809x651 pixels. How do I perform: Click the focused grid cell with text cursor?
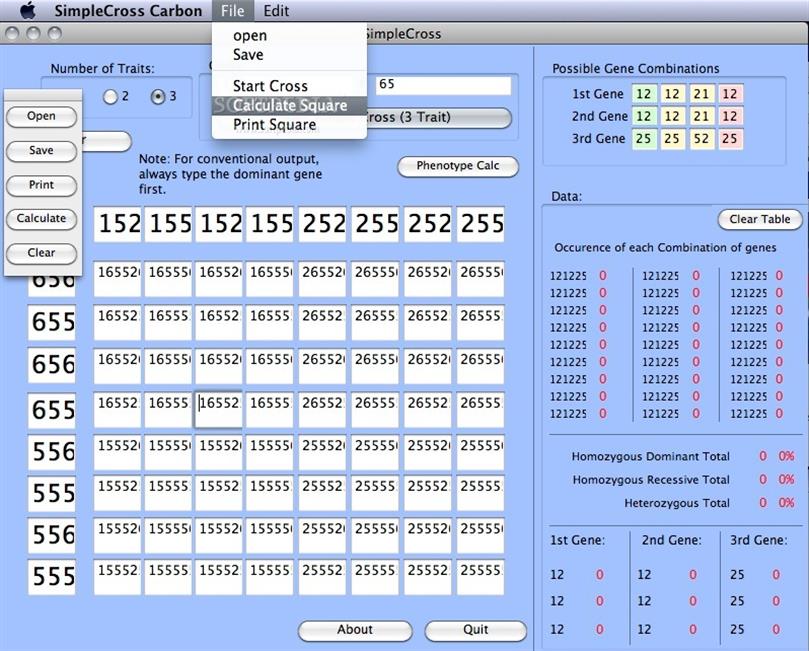(x=219, y=410)
